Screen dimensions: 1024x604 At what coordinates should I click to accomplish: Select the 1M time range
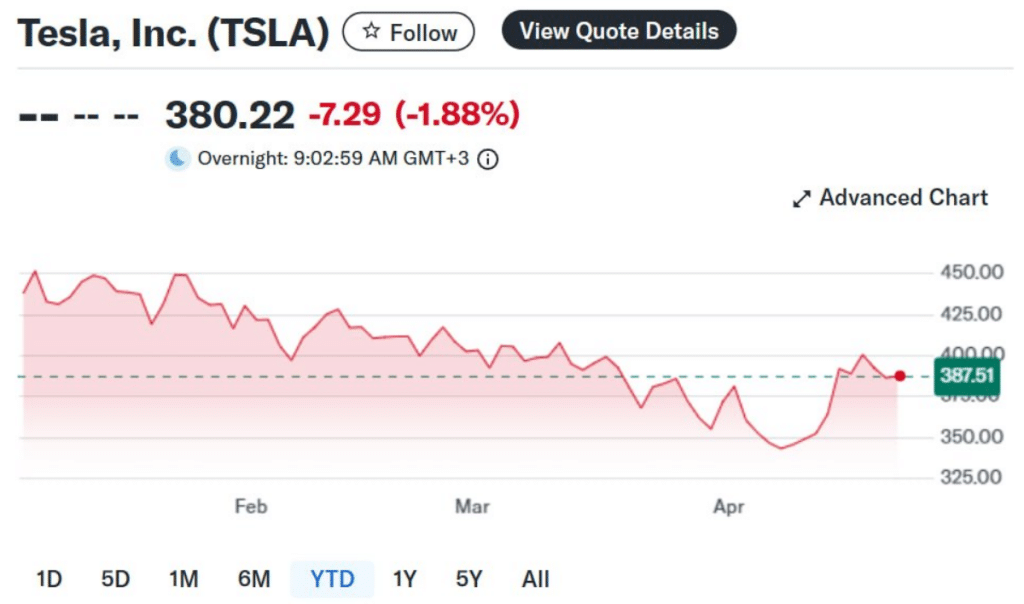(184, 578)
